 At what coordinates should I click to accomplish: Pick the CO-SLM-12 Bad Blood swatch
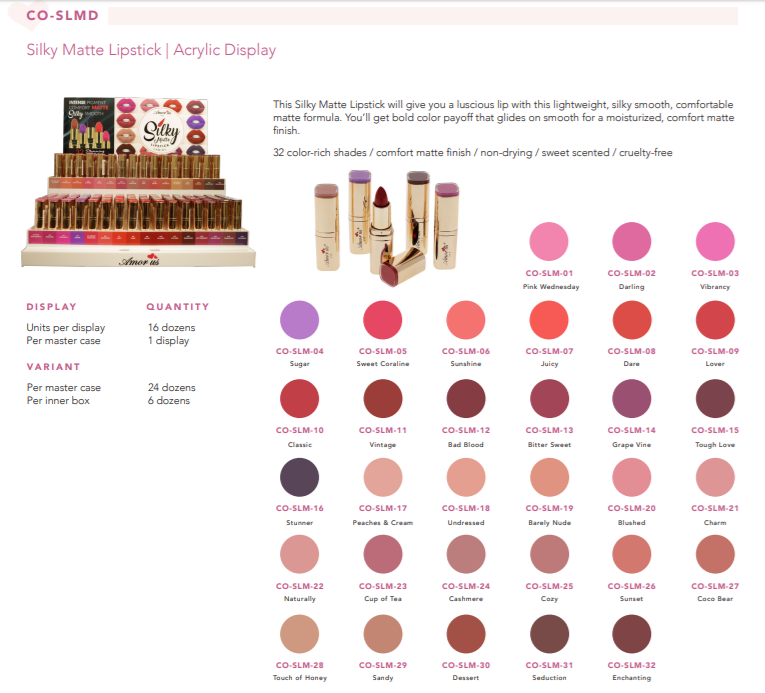tap(466, 399)
